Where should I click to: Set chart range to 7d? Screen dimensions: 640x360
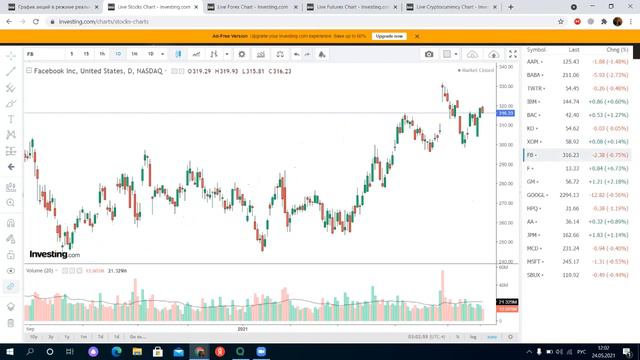100,337
